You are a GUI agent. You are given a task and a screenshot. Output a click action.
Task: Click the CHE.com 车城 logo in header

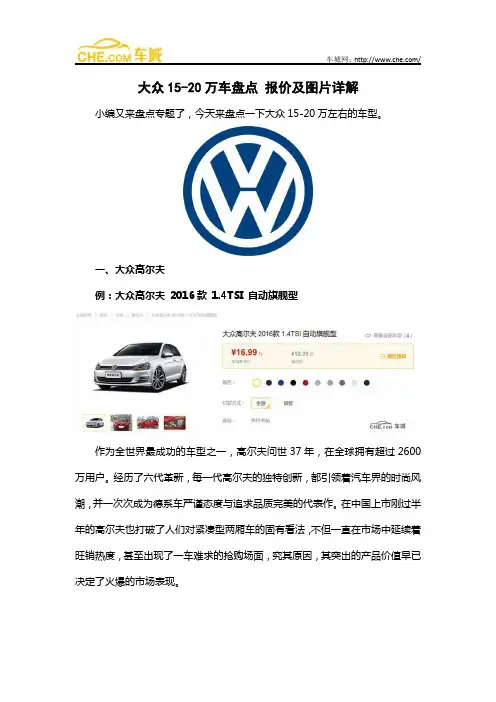point(120,50)
